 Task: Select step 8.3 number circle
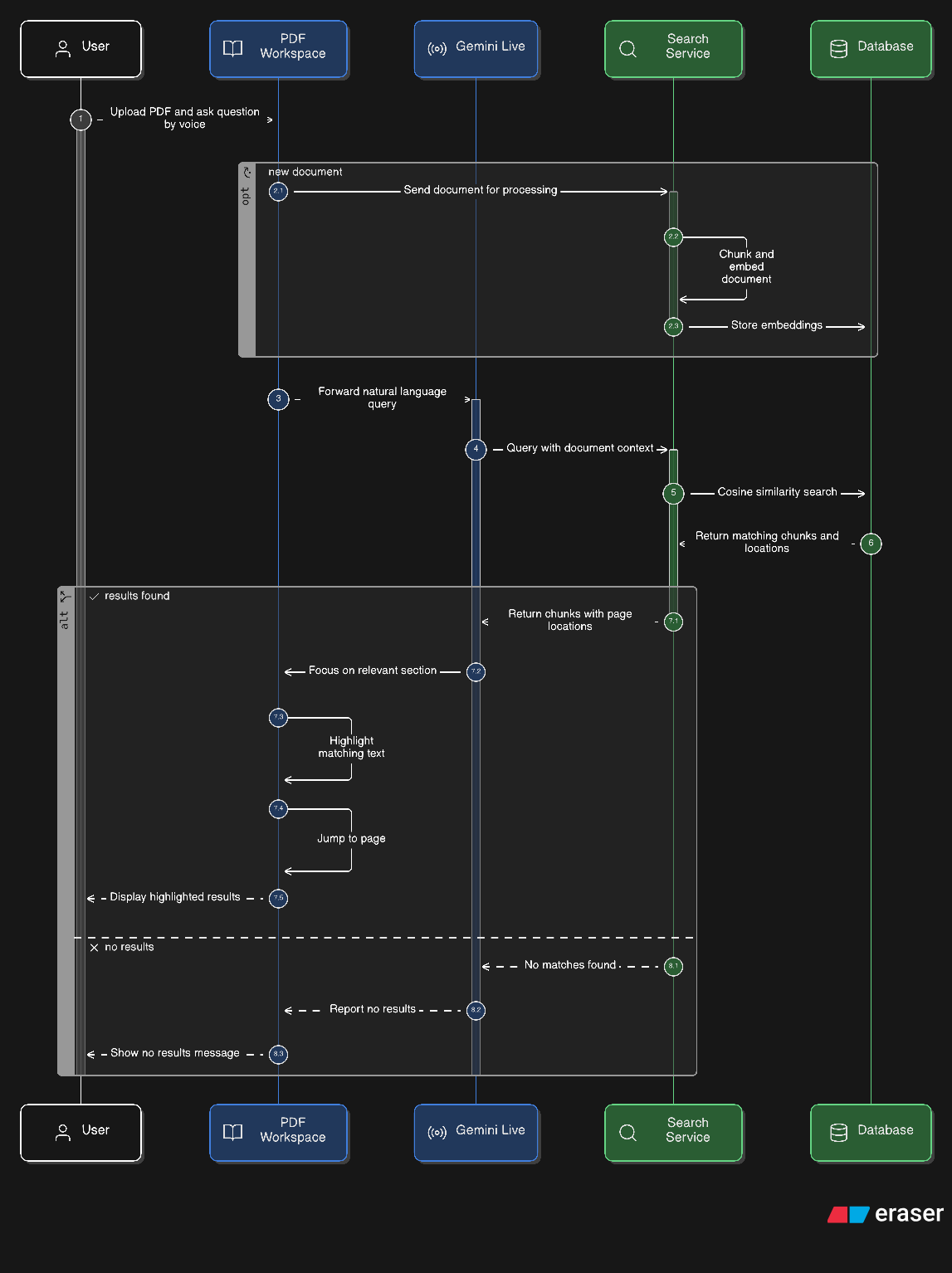tap(278, 1054)
